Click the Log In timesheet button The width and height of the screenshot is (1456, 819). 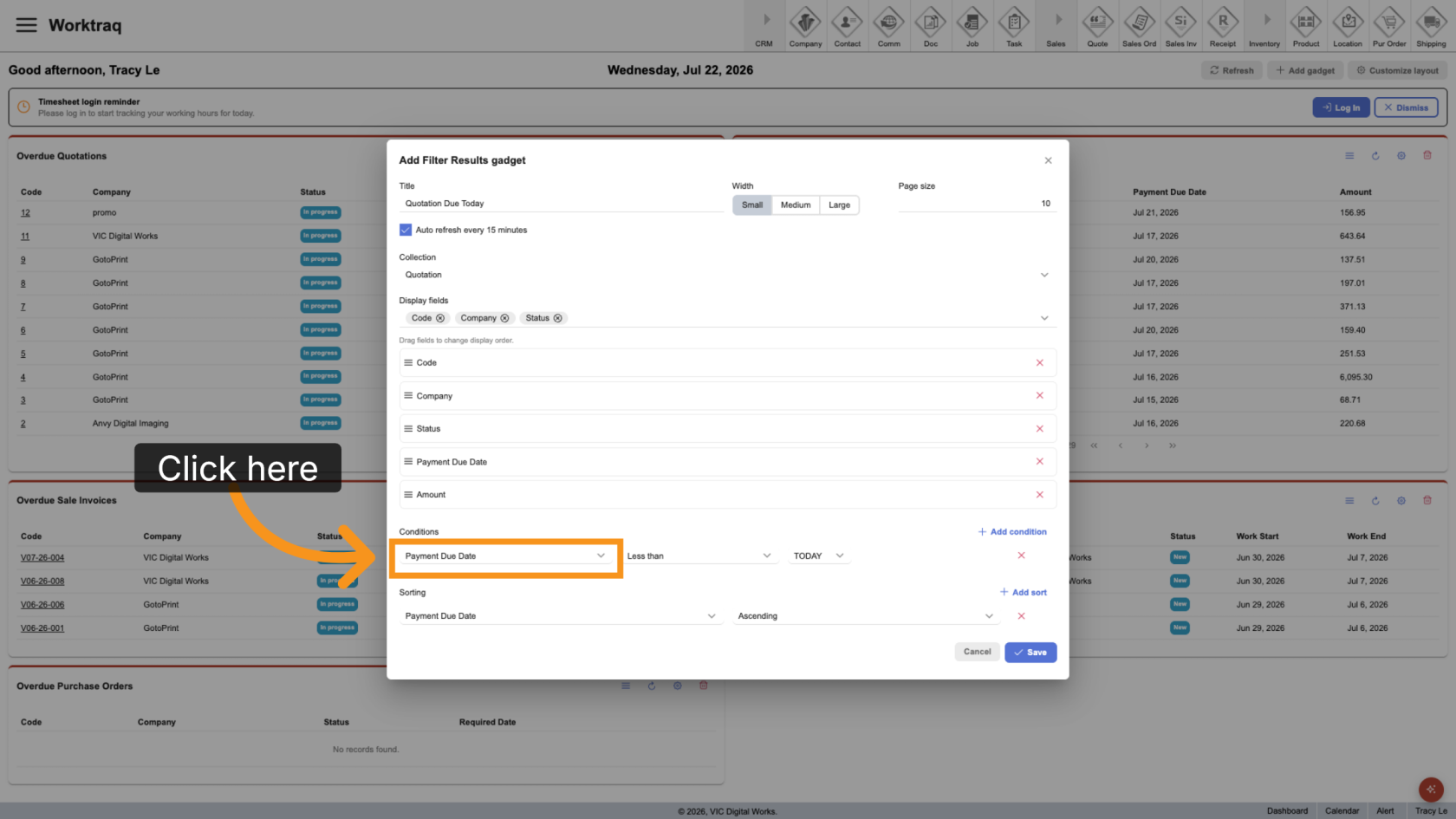(x=1341, y=107)
